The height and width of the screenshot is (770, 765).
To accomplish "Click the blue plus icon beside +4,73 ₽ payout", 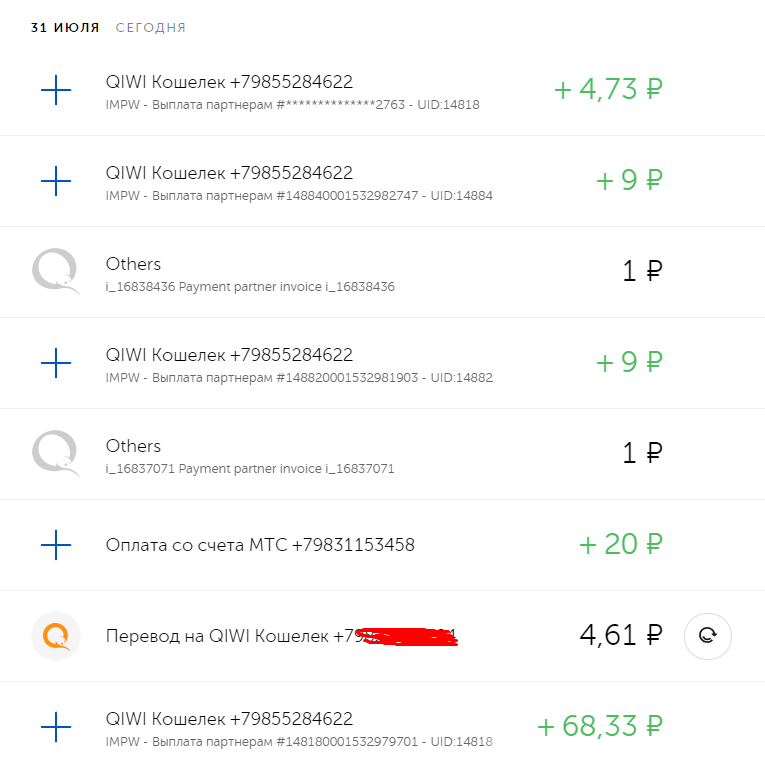I will click(x=56, y=91).
